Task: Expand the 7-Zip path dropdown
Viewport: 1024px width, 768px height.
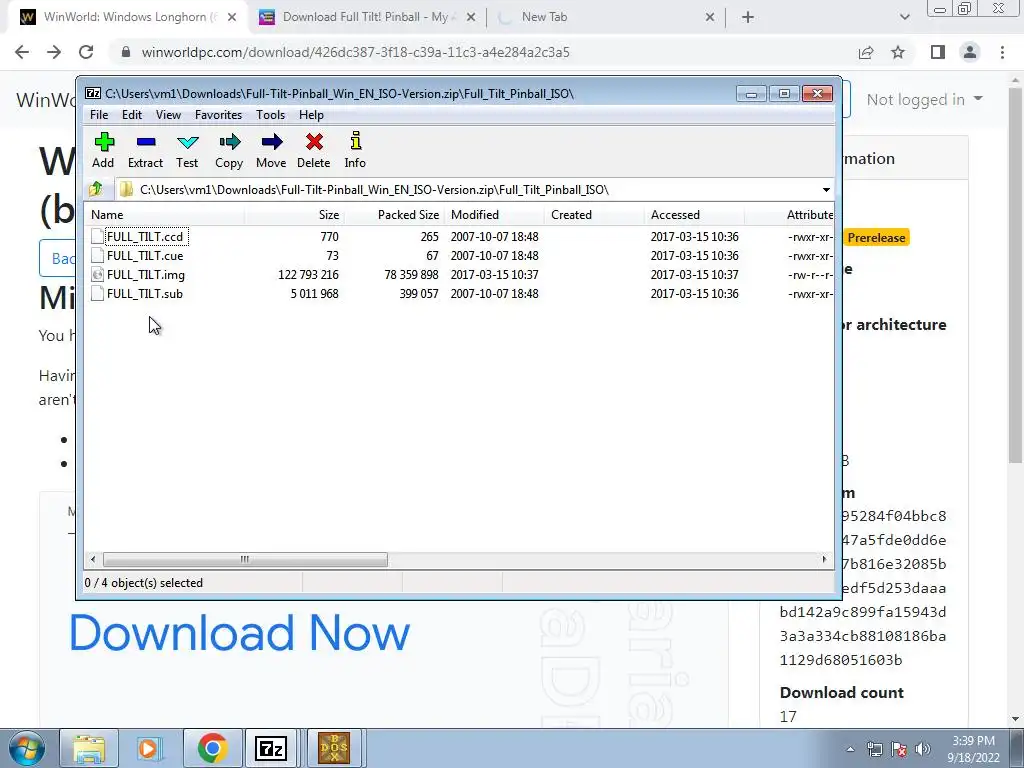Action: click(x=826, y=190)
